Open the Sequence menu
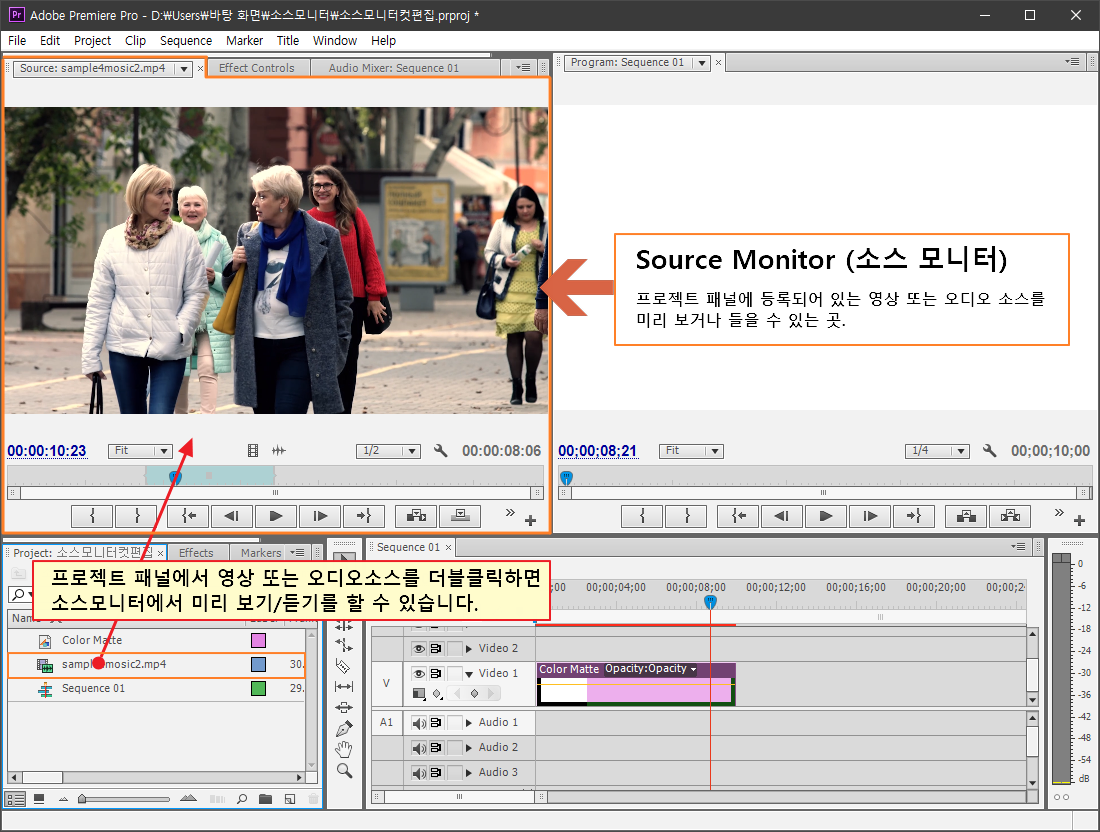The width and height of the screenshot is (1100, 832). click(186, 41)
